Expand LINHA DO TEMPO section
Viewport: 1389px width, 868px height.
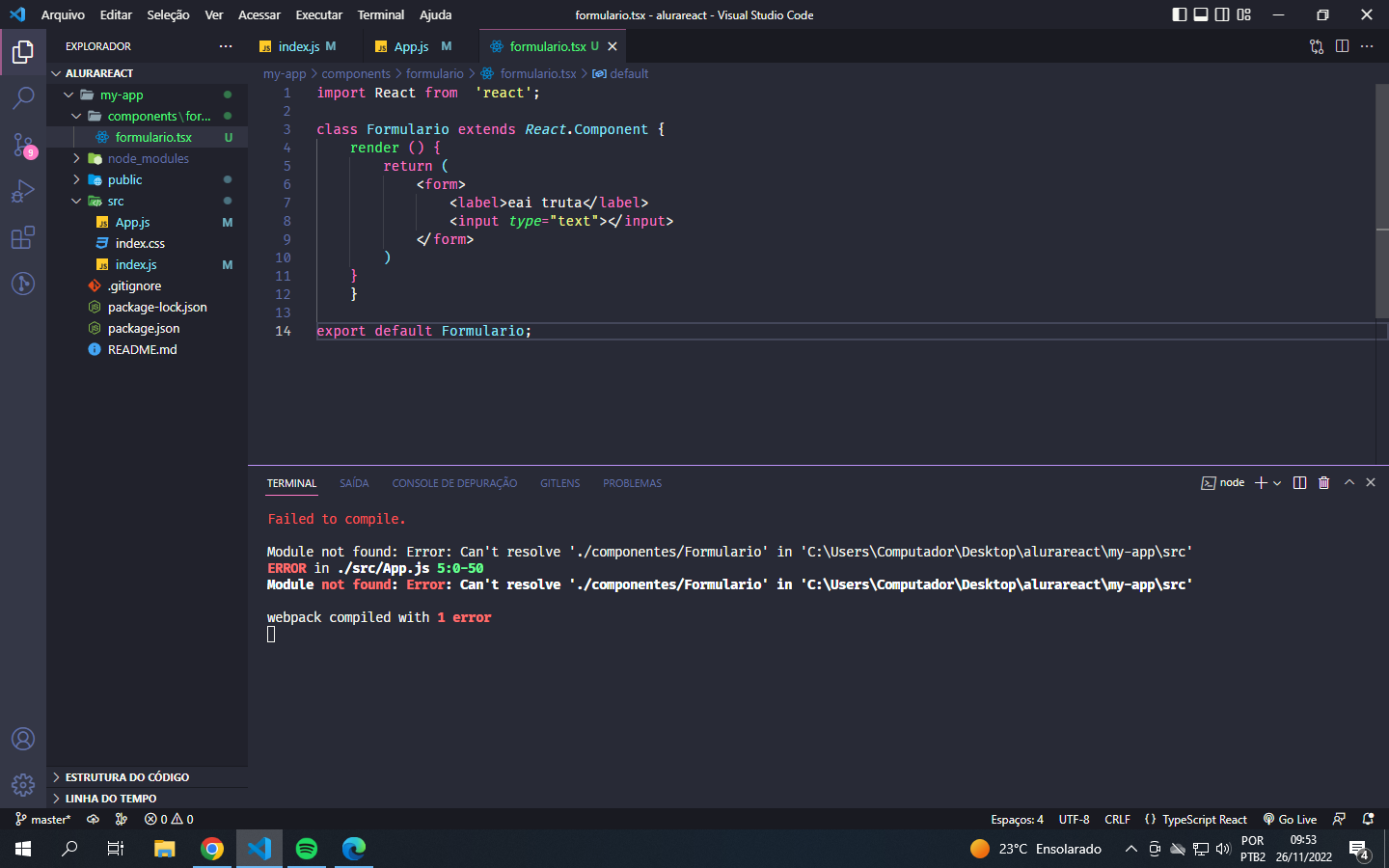tap(147, 798)
